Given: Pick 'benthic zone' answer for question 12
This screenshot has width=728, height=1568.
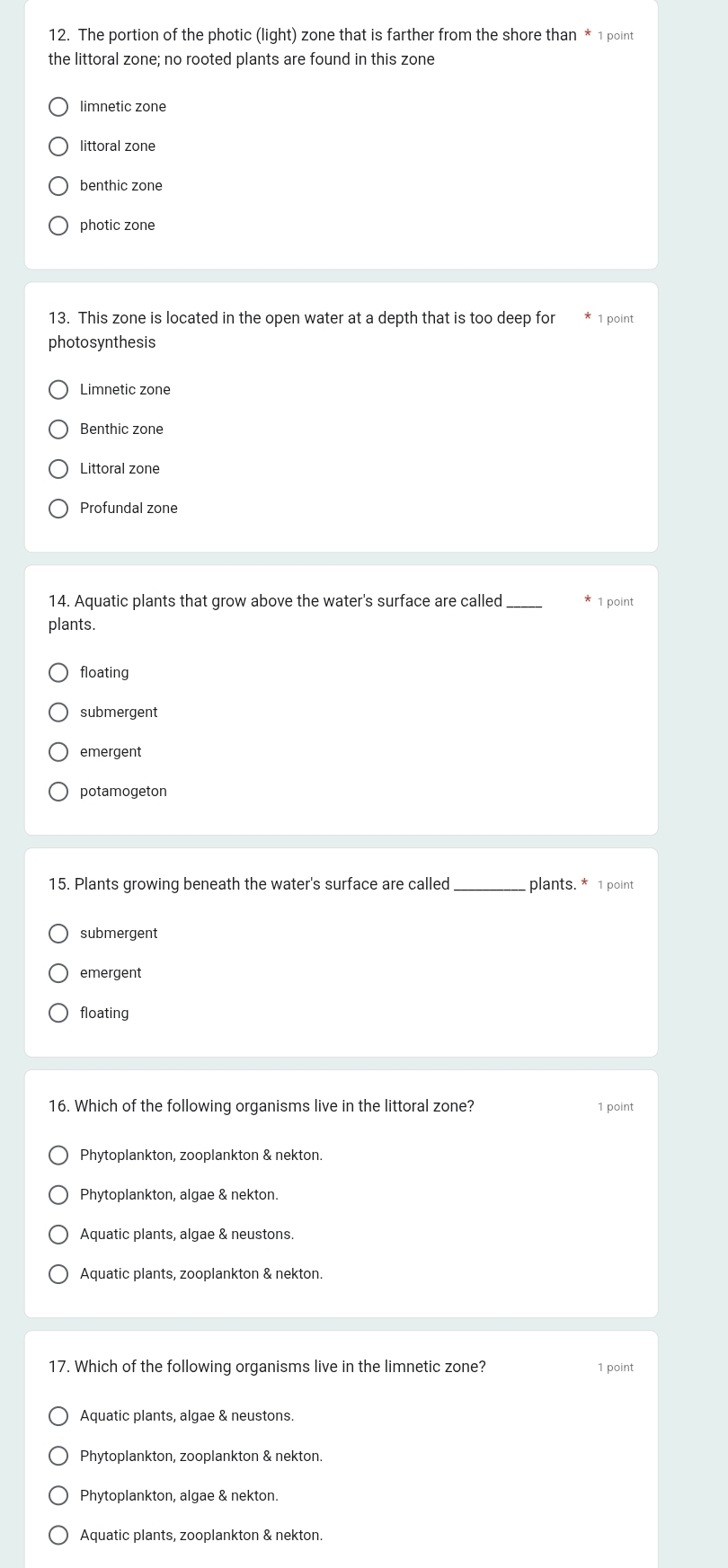Looking at the screenshot, I should (x=58, y=187).
